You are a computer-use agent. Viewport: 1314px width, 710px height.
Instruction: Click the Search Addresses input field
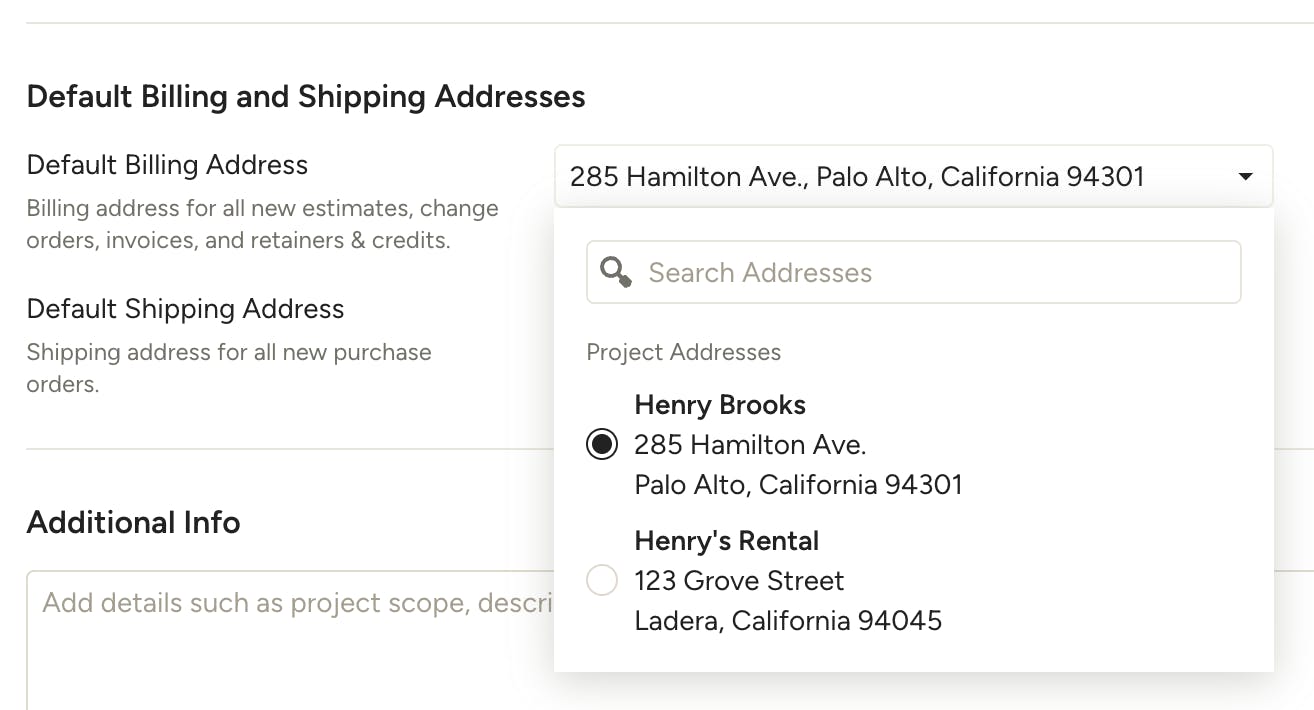913,272
